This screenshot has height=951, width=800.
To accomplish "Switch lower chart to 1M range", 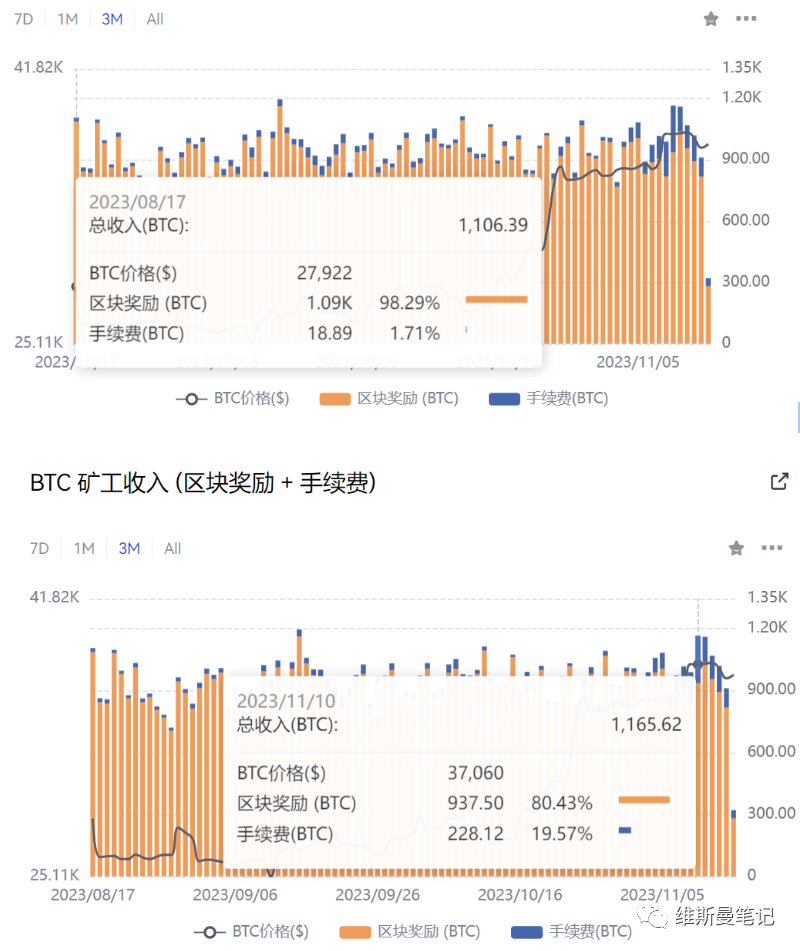I will [84, 548].
